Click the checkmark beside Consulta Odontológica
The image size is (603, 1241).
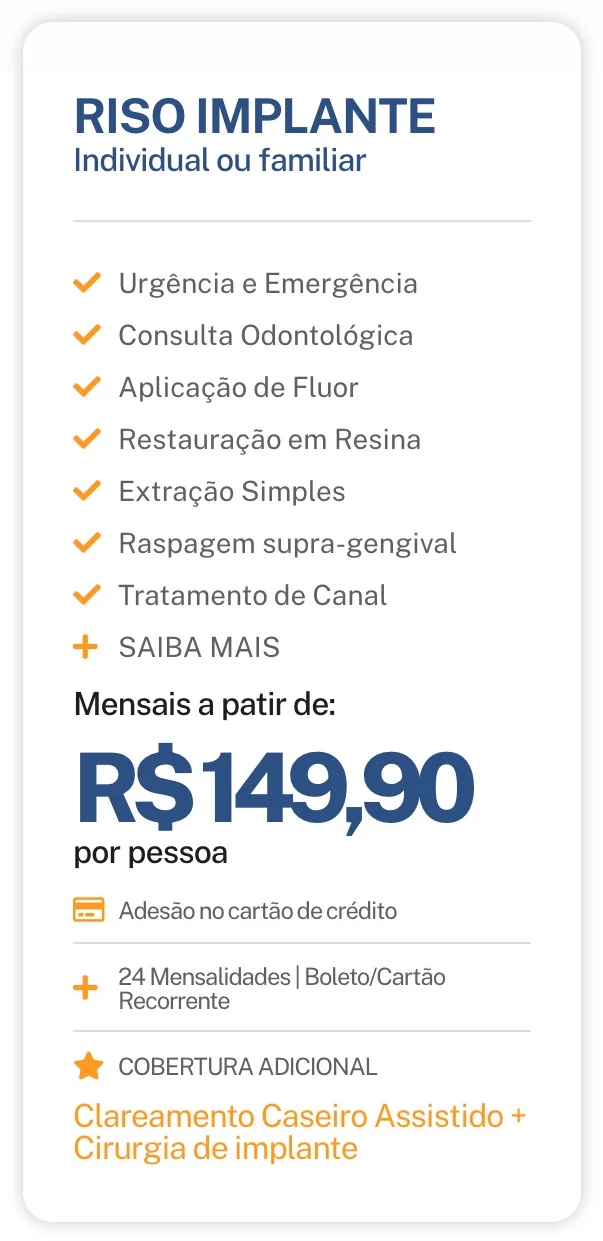pyautogui.click(x=88, y=335)
